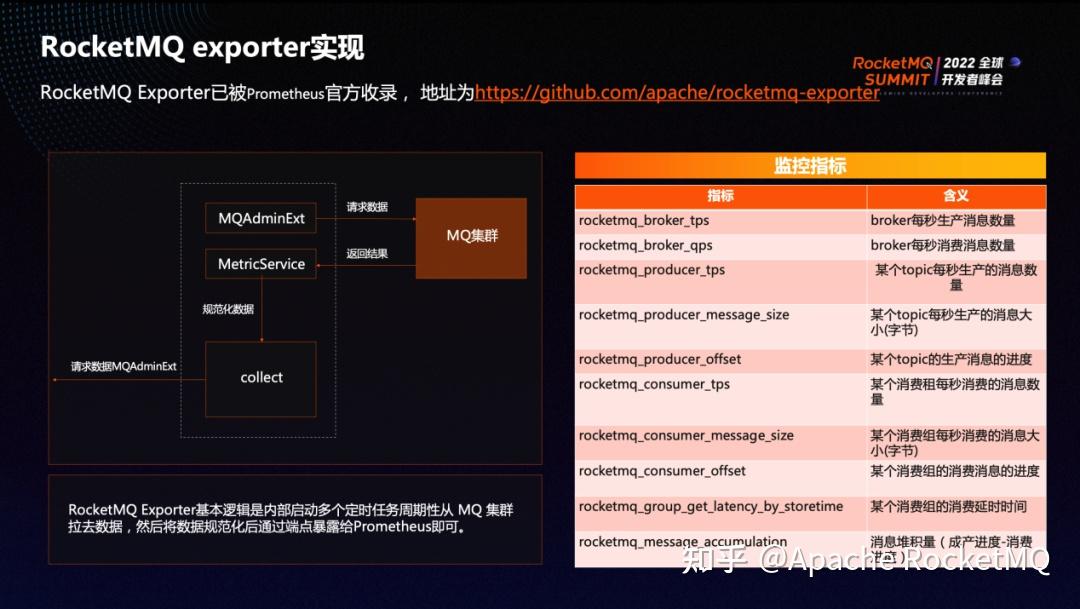This screenshot has height=609, width=1080.
Task: Select the MetricService component box
Action: pos(260,264)
